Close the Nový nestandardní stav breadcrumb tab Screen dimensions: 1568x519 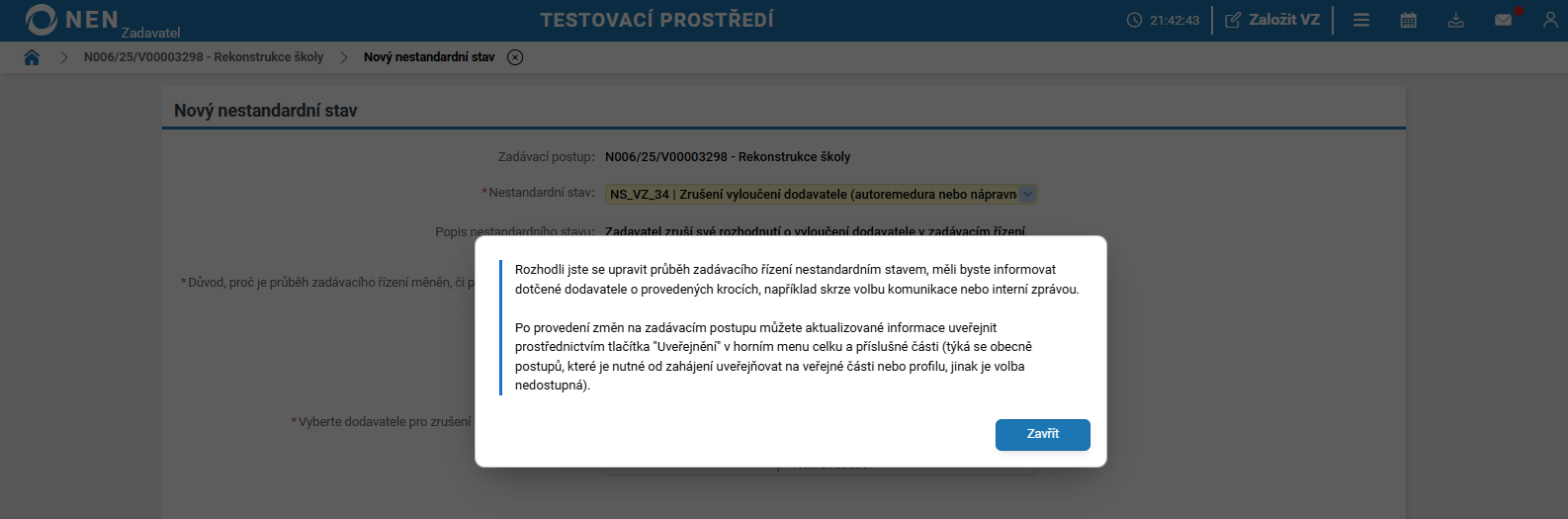pos(515,57)
